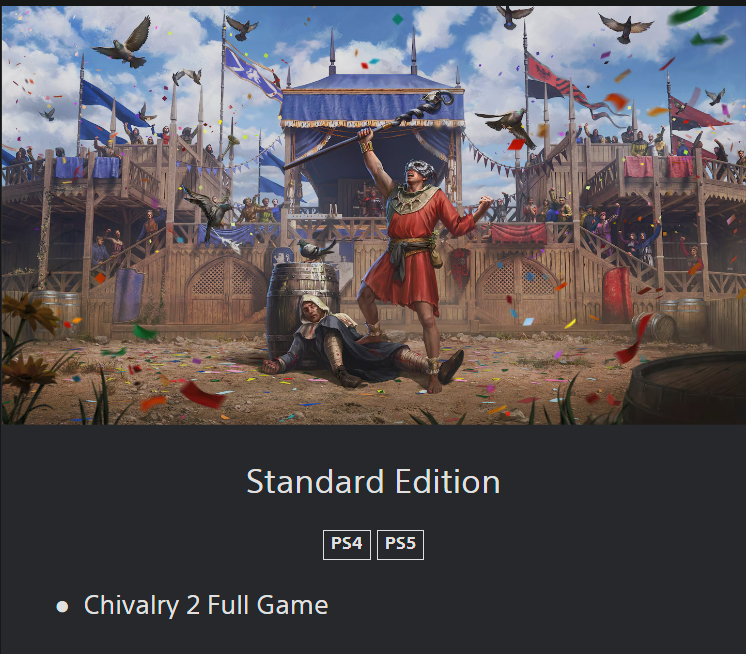Click the right arched lattice gate
746x654 pixels.
pyautogui.click(x=518, y=291)
